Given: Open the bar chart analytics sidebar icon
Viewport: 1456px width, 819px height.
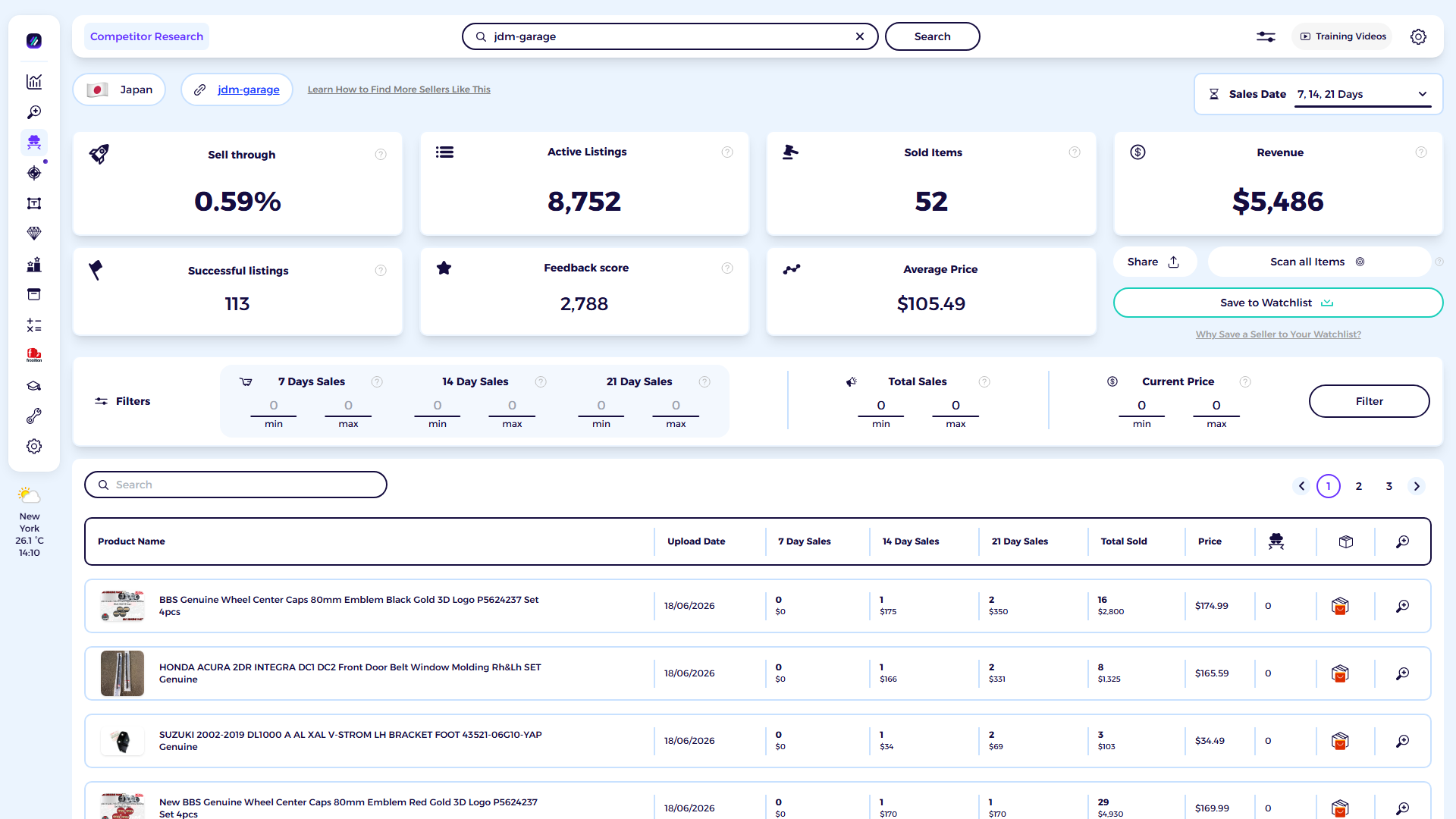Looking at the screenshot, I should pyautogui.click(x=34, y=82).
